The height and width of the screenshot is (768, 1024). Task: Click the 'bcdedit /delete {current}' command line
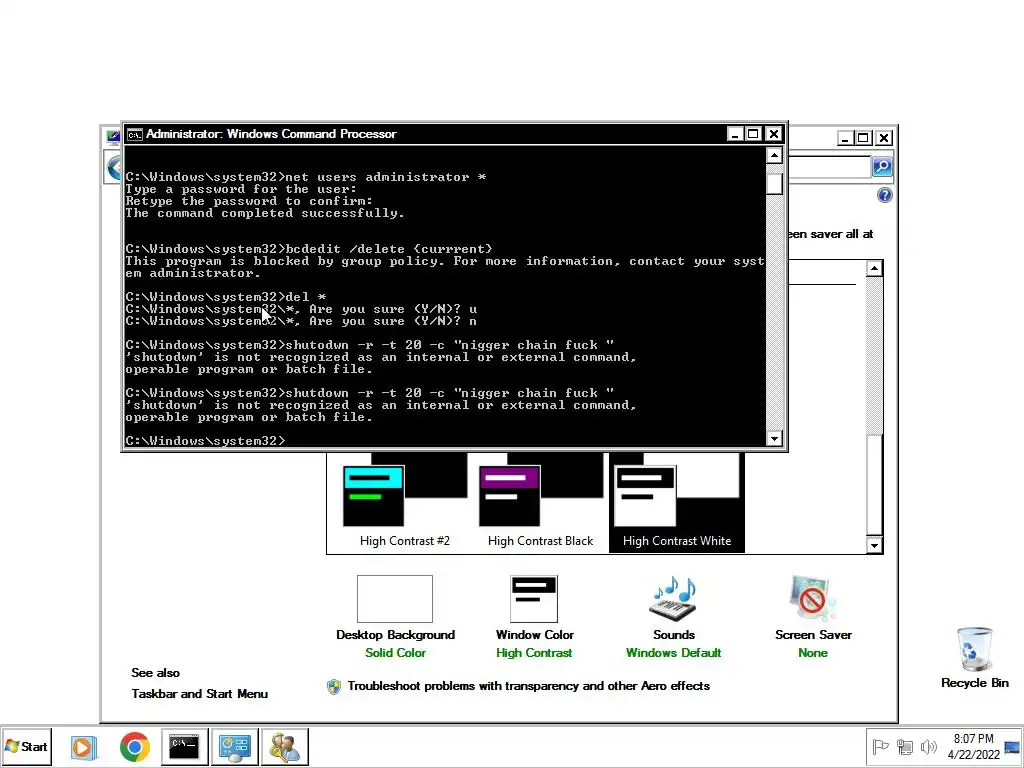point(309,249)
